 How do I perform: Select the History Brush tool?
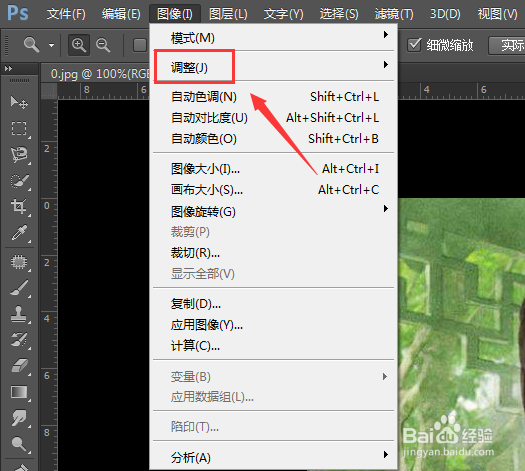click(x=19, y=340)
